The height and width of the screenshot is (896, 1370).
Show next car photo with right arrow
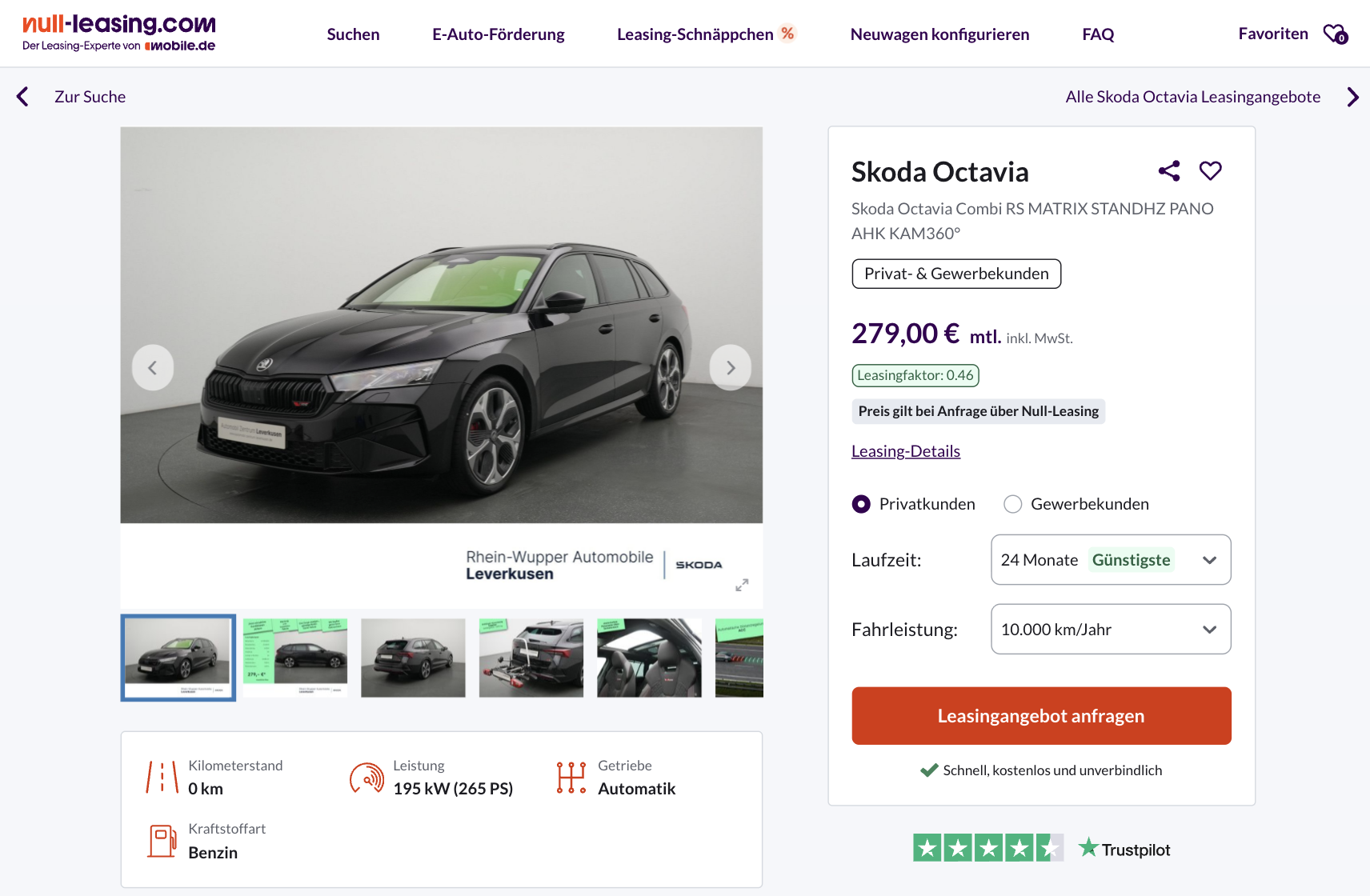pyautogui.click(x=730, y=367)
